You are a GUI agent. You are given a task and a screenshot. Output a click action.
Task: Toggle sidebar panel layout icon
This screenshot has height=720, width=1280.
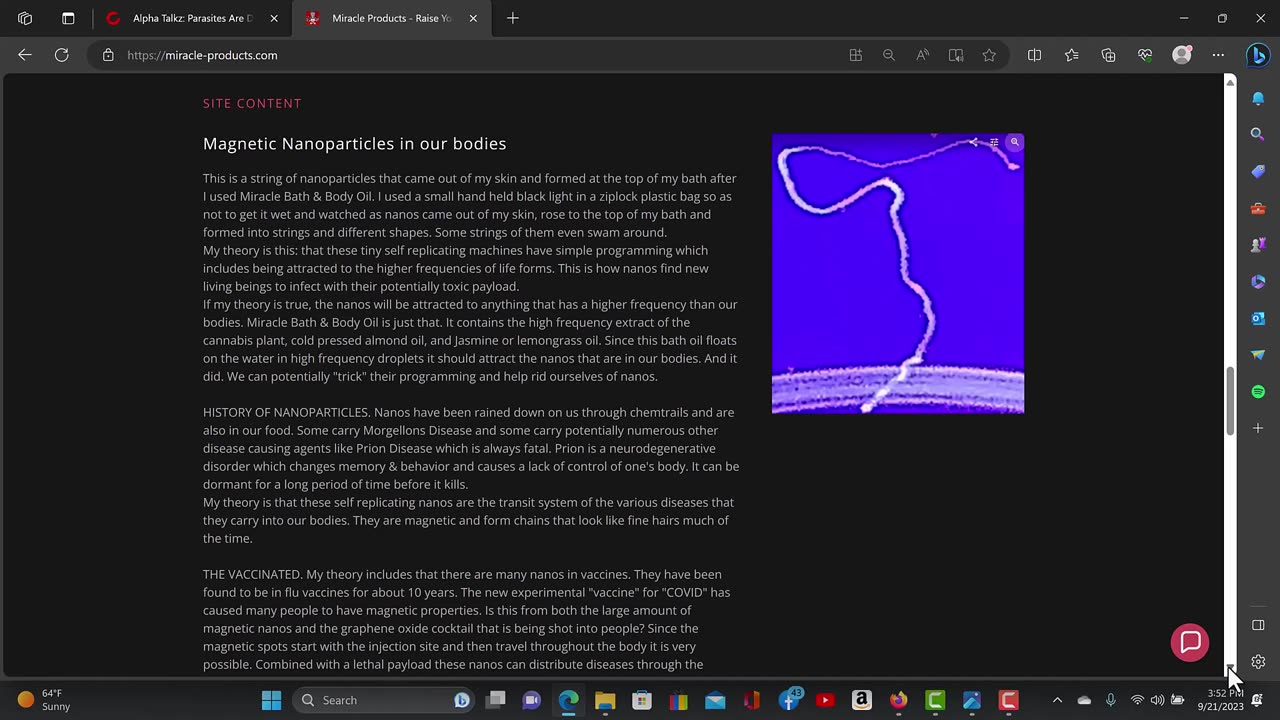point(1258,625)
